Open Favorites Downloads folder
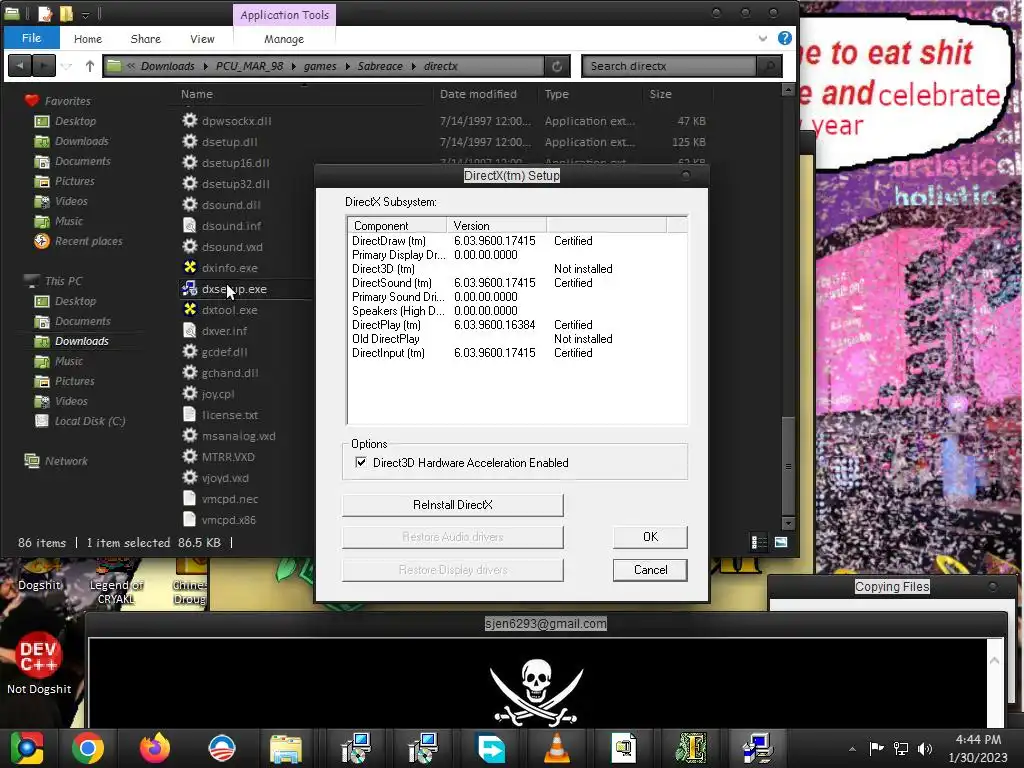 coord(82,141)
